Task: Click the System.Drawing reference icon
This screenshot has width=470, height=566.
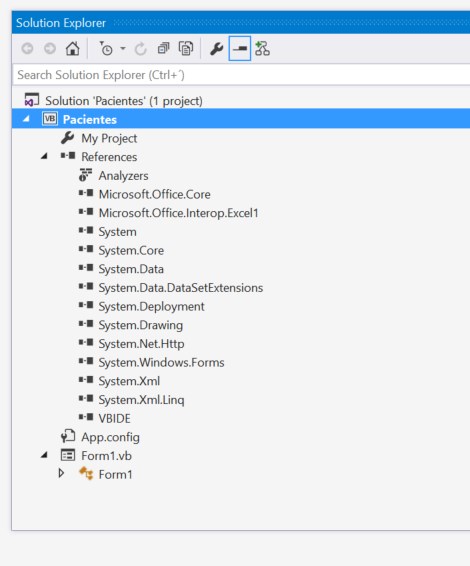Action: [86, 324]
